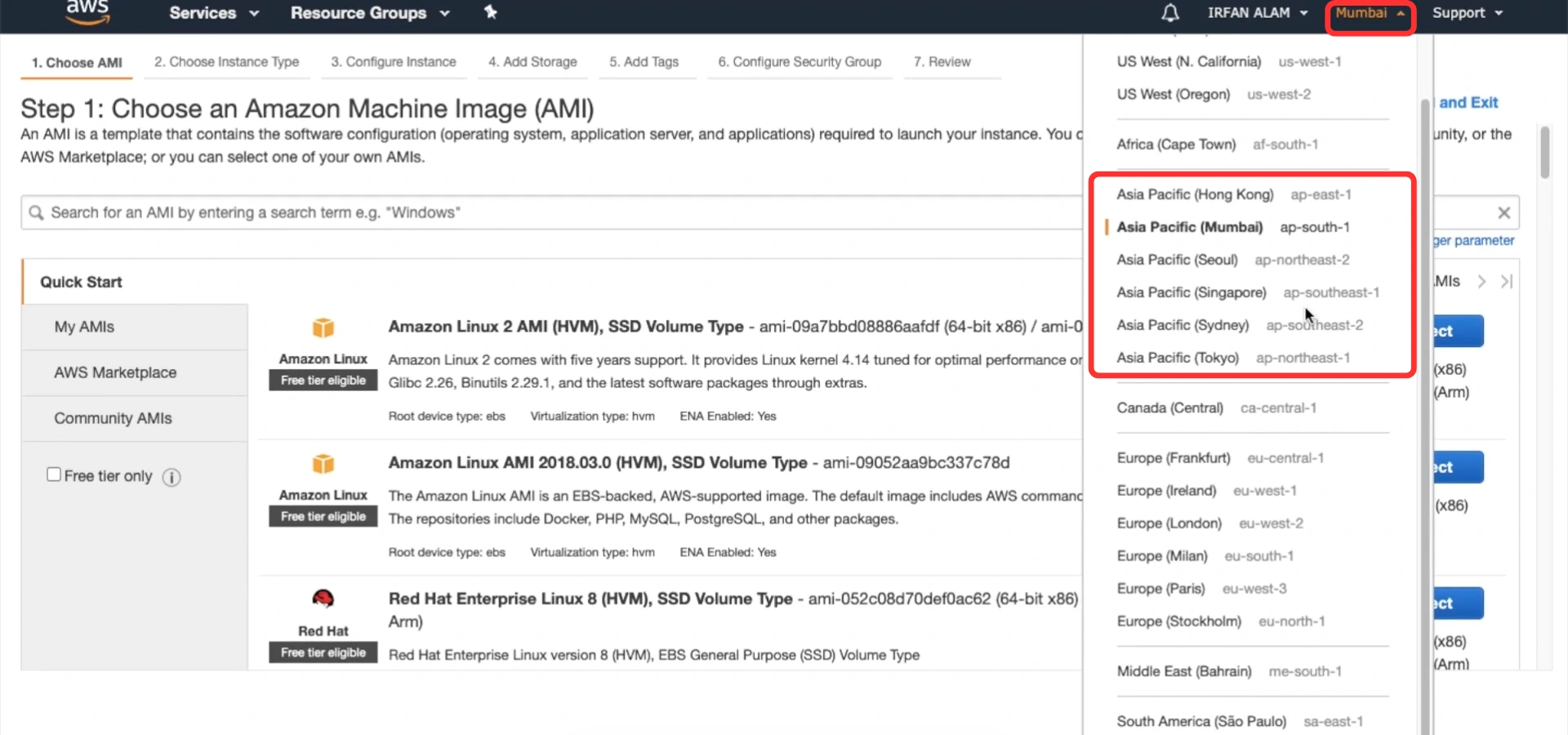Select Europe (London) region
The height and width of the screenshot is (735, 1568).
tap(1210, 524)
